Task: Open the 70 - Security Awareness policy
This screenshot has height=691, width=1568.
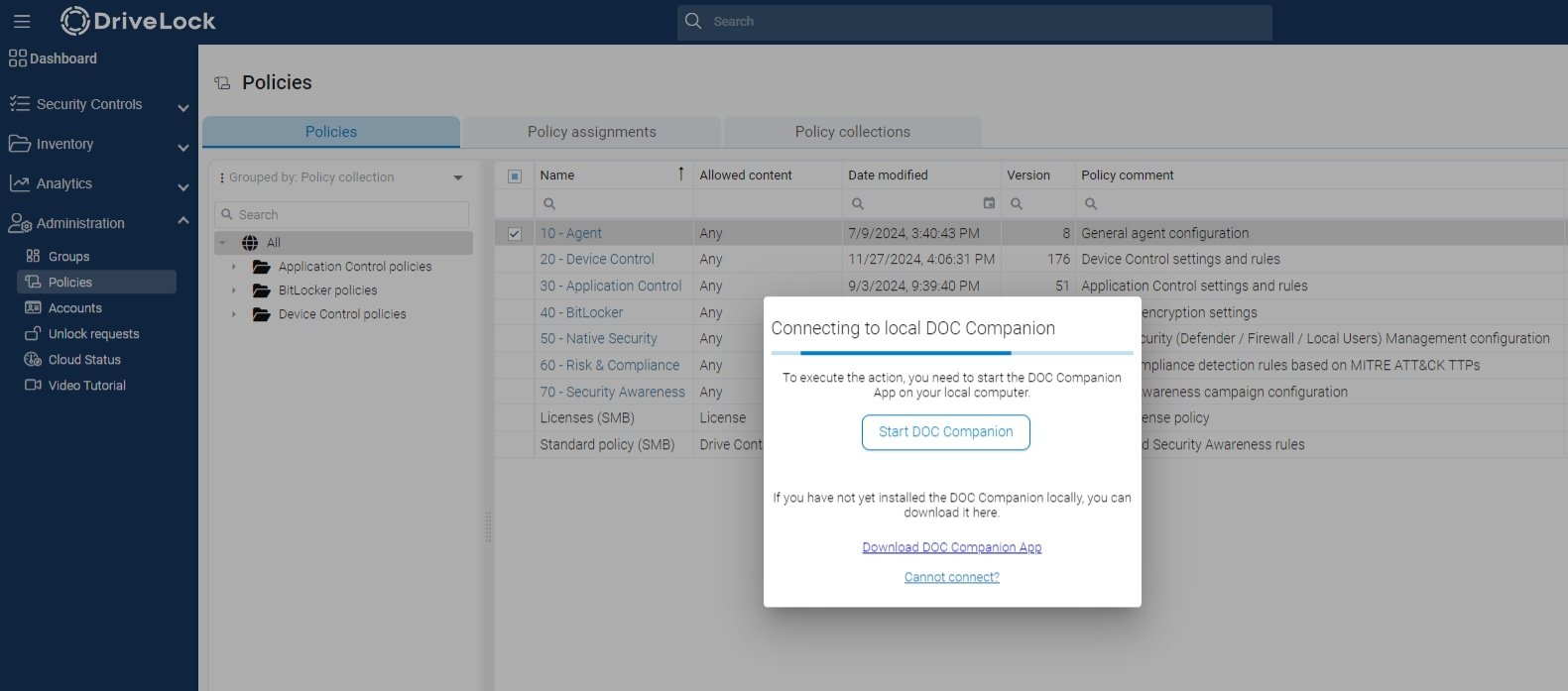Action: (x=612, y=392)
